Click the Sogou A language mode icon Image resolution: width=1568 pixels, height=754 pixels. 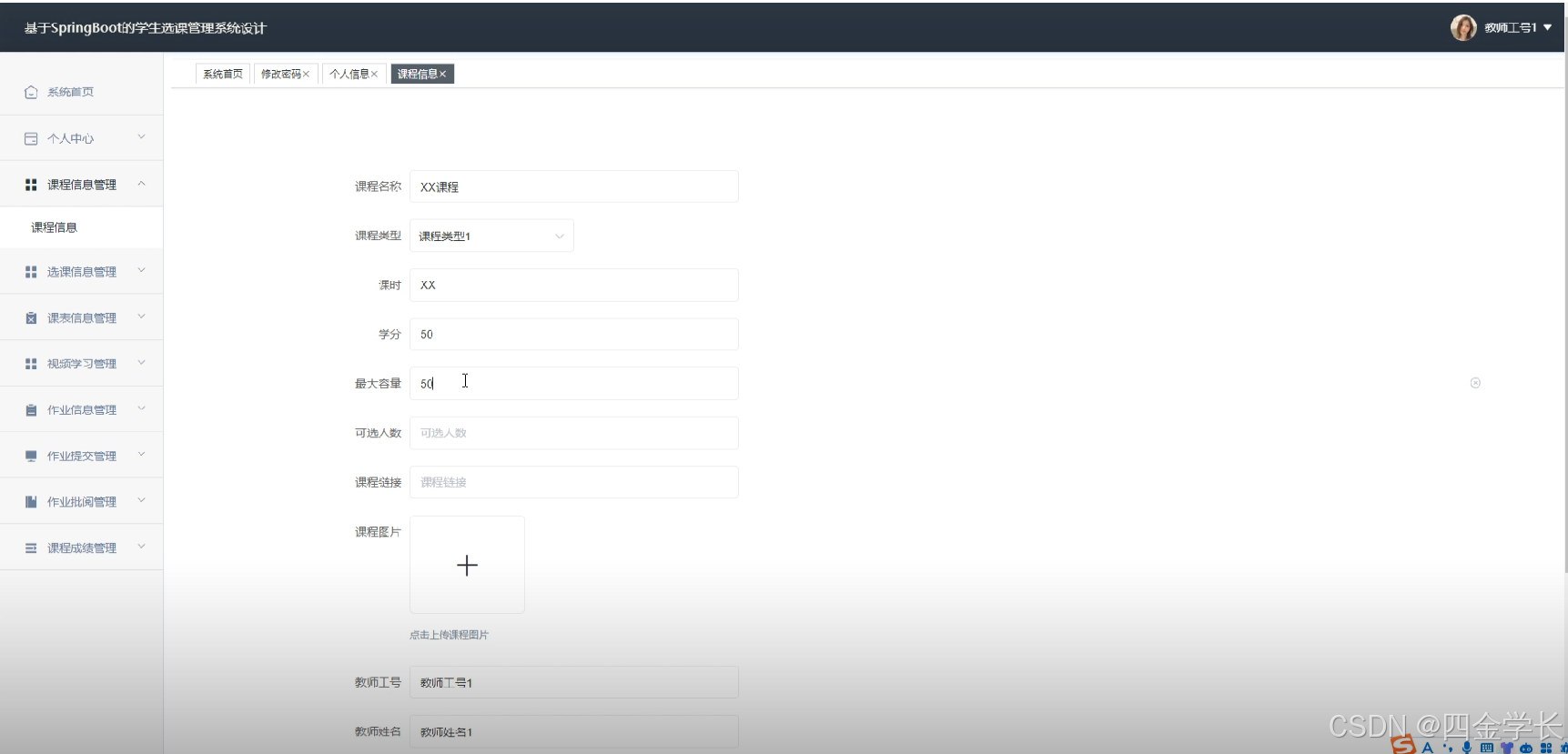[1428, 748]
